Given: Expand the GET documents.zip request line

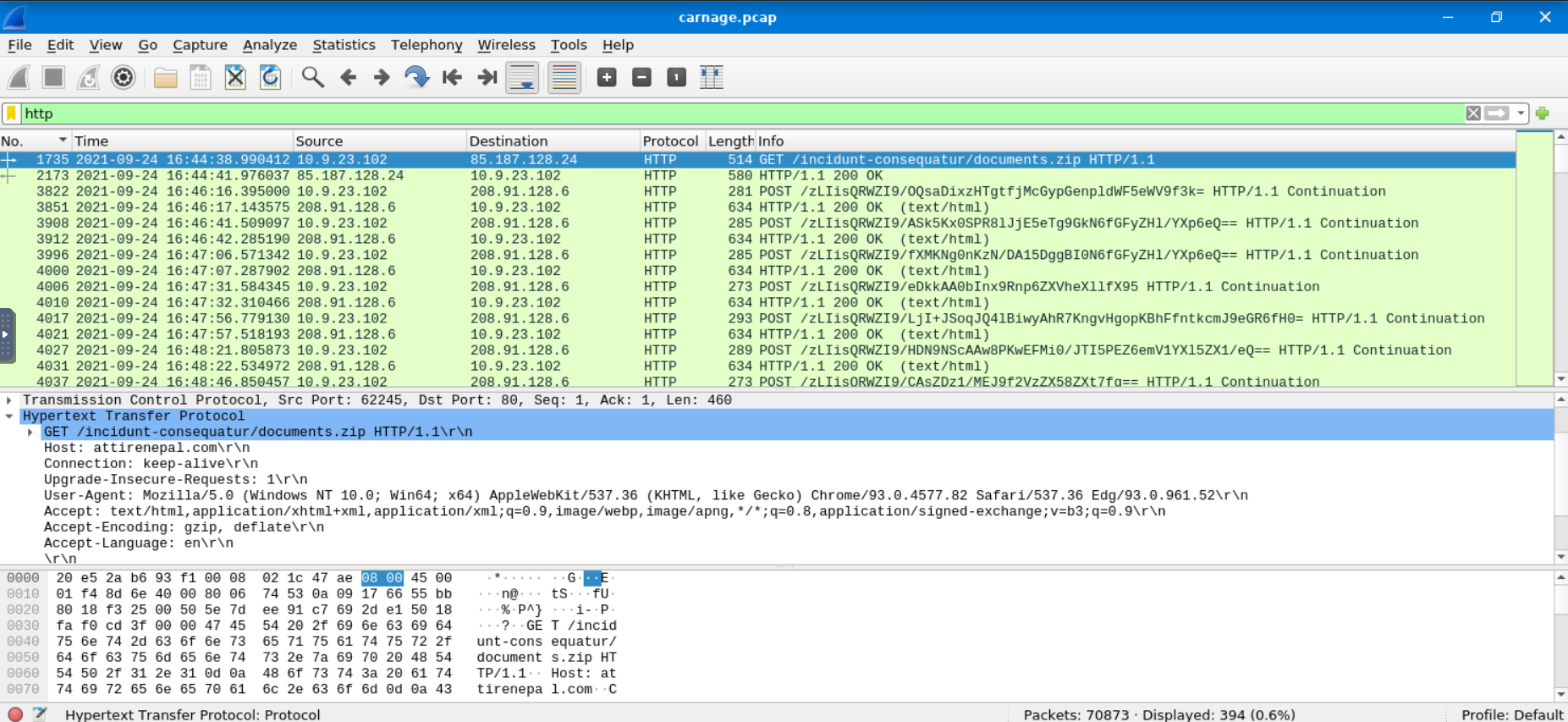Looking at the screenshot, I should coord(30,433).
